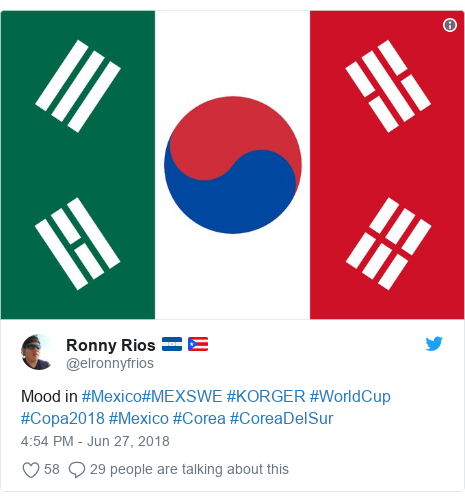Viewport: 465px width, 502px height.
Task: Open the Ronny Rios display name
Action: click(x=111, y=345)
